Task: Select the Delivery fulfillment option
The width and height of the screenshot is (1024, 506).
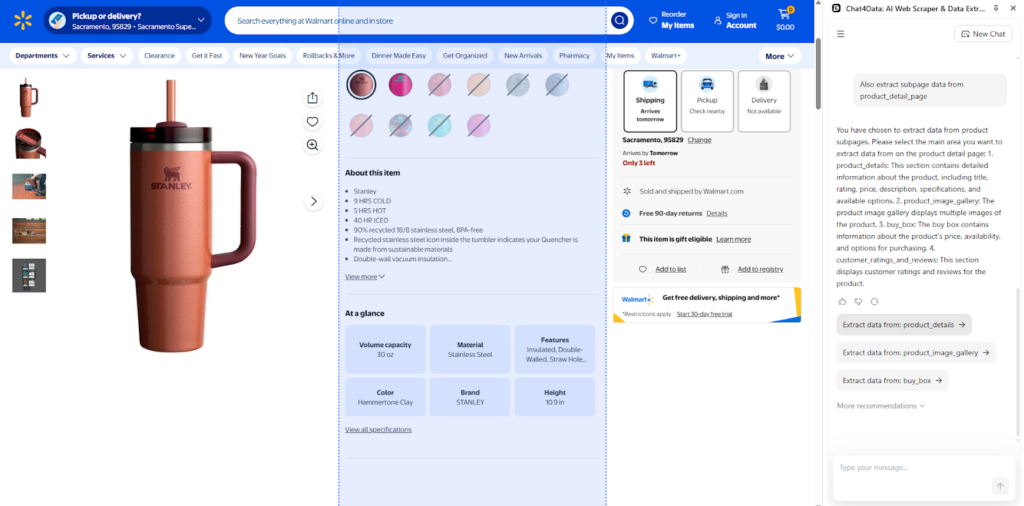Action: [x=764, y=100]
